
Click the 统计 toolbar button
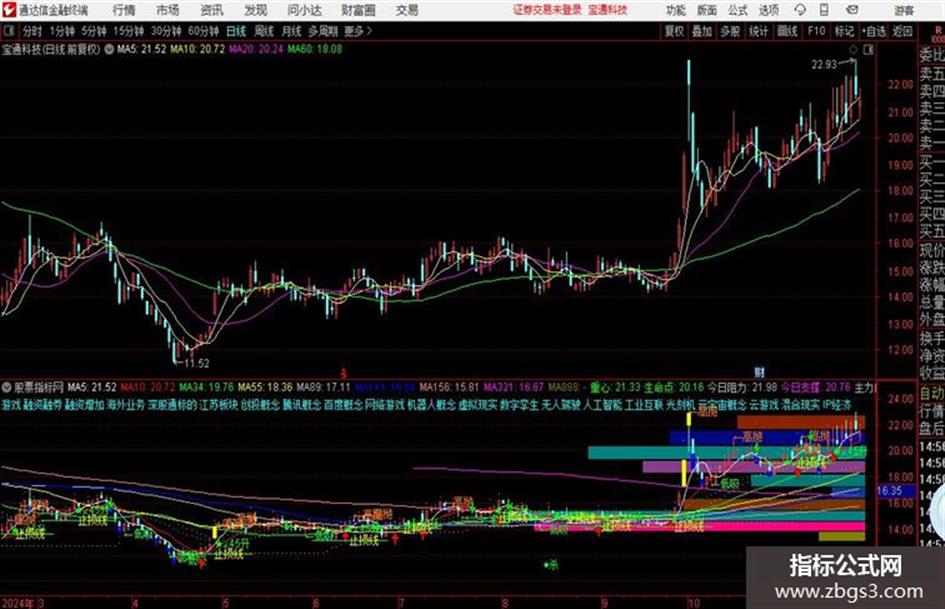(x=758, y=31)
